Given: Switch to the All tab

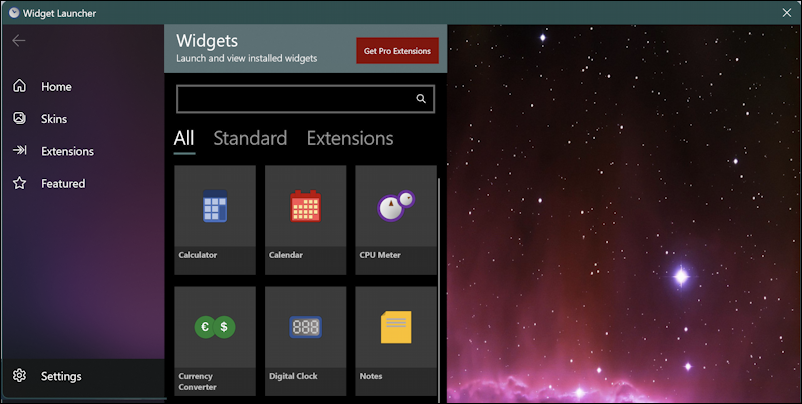Looking at the screenshot, I should click(x=184, y=138).
